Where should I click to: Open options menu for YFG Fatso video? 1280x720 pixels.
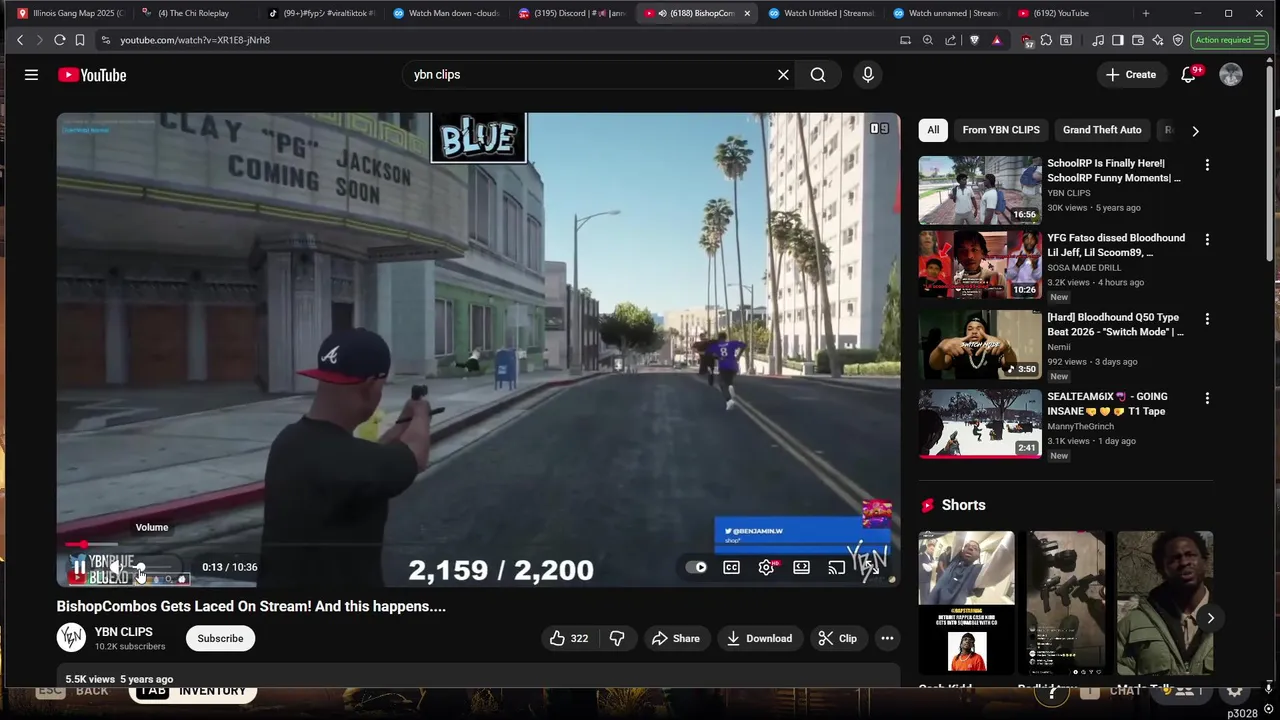click(x=1207, y=240)
